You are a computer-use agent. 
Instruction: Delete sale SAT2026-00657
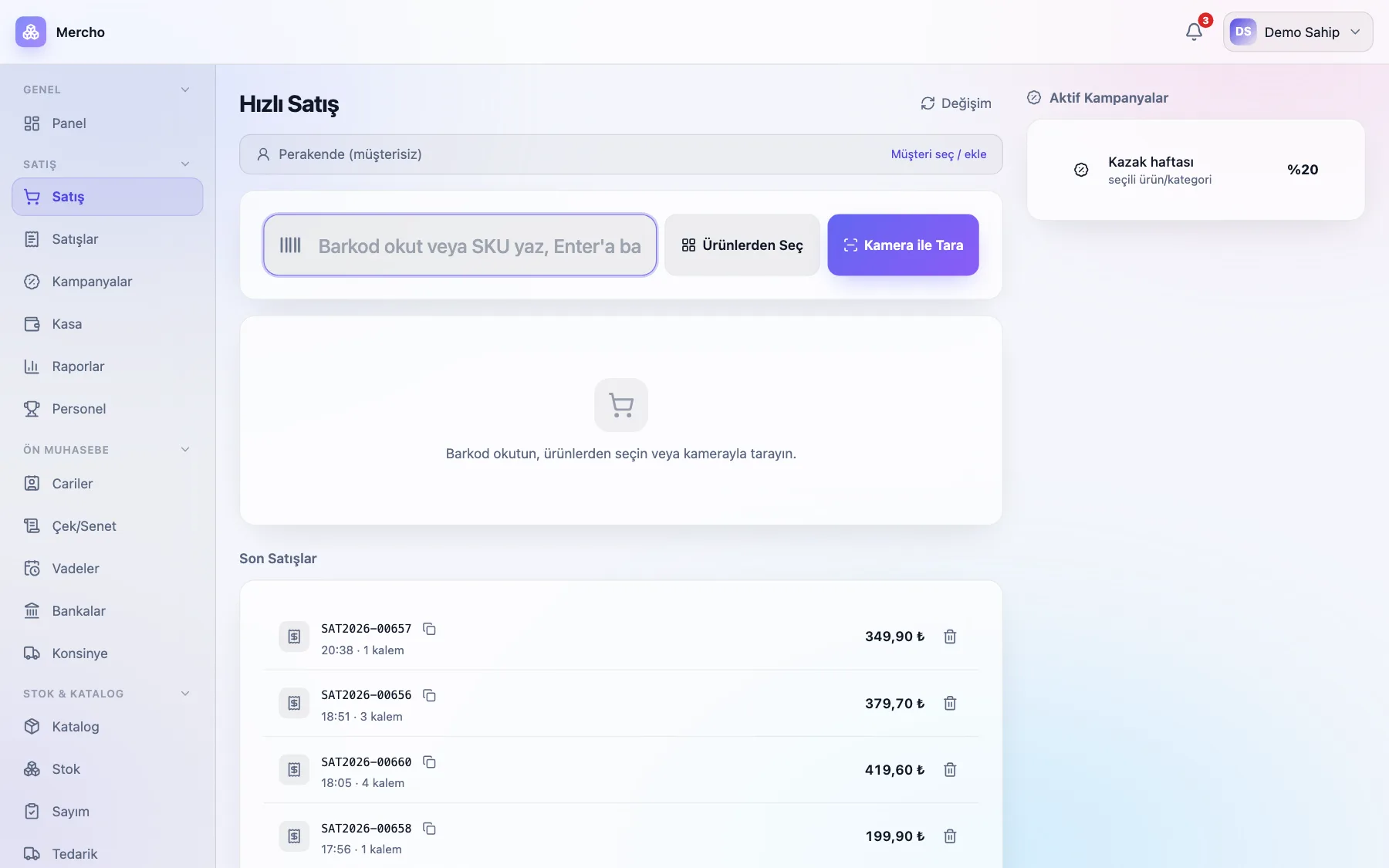pos(950,637)
